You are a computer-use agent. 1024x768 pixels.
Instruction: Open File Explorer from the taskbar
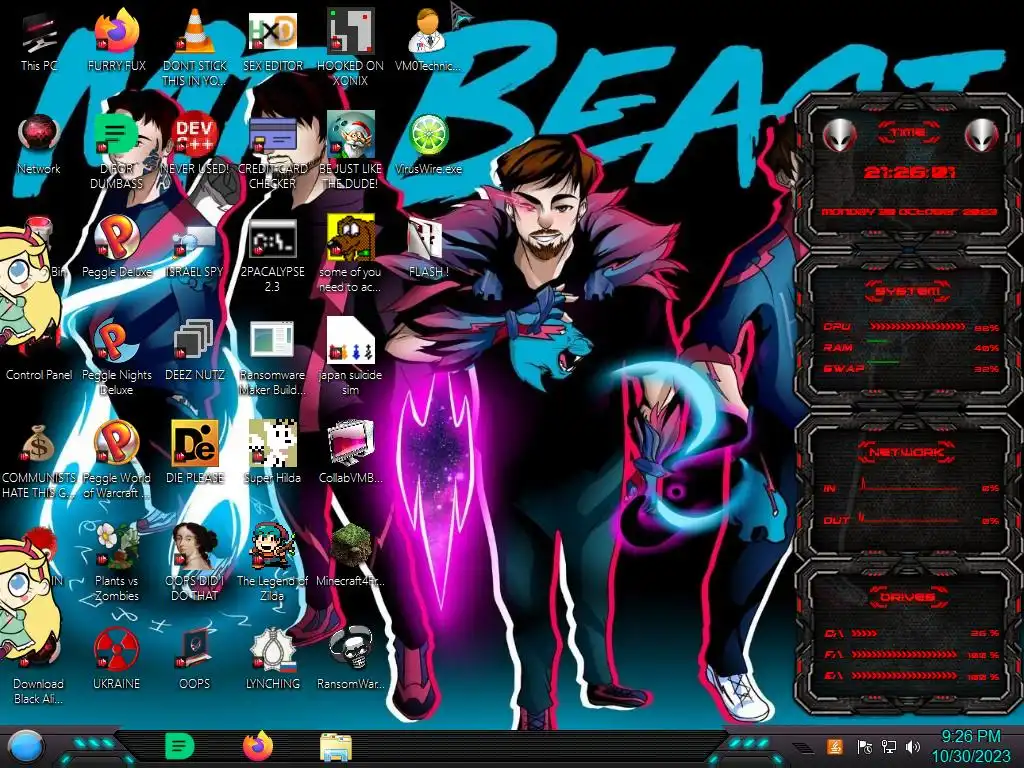pyautogui.click(x=336, y=746)
